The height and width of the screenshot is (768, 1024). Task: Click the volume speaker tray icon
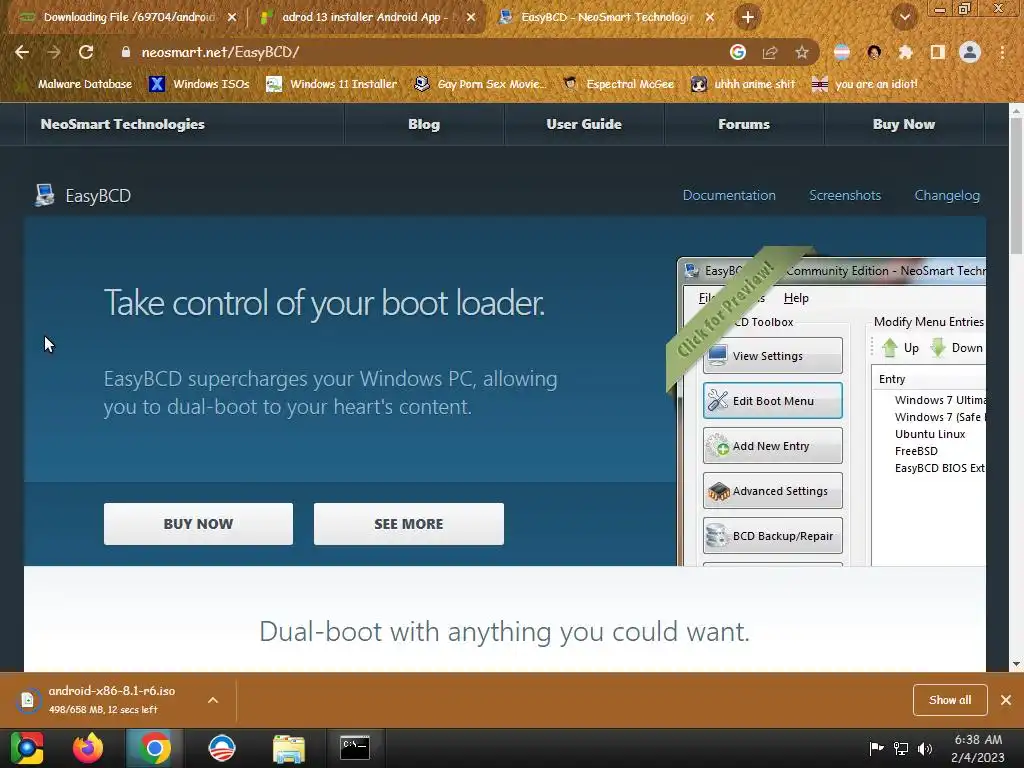pyautogui.click(x=925, y=748)
